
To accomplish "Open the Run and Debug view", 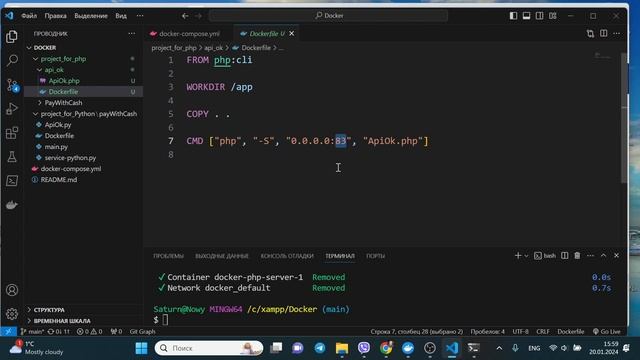I will point(12,109).
